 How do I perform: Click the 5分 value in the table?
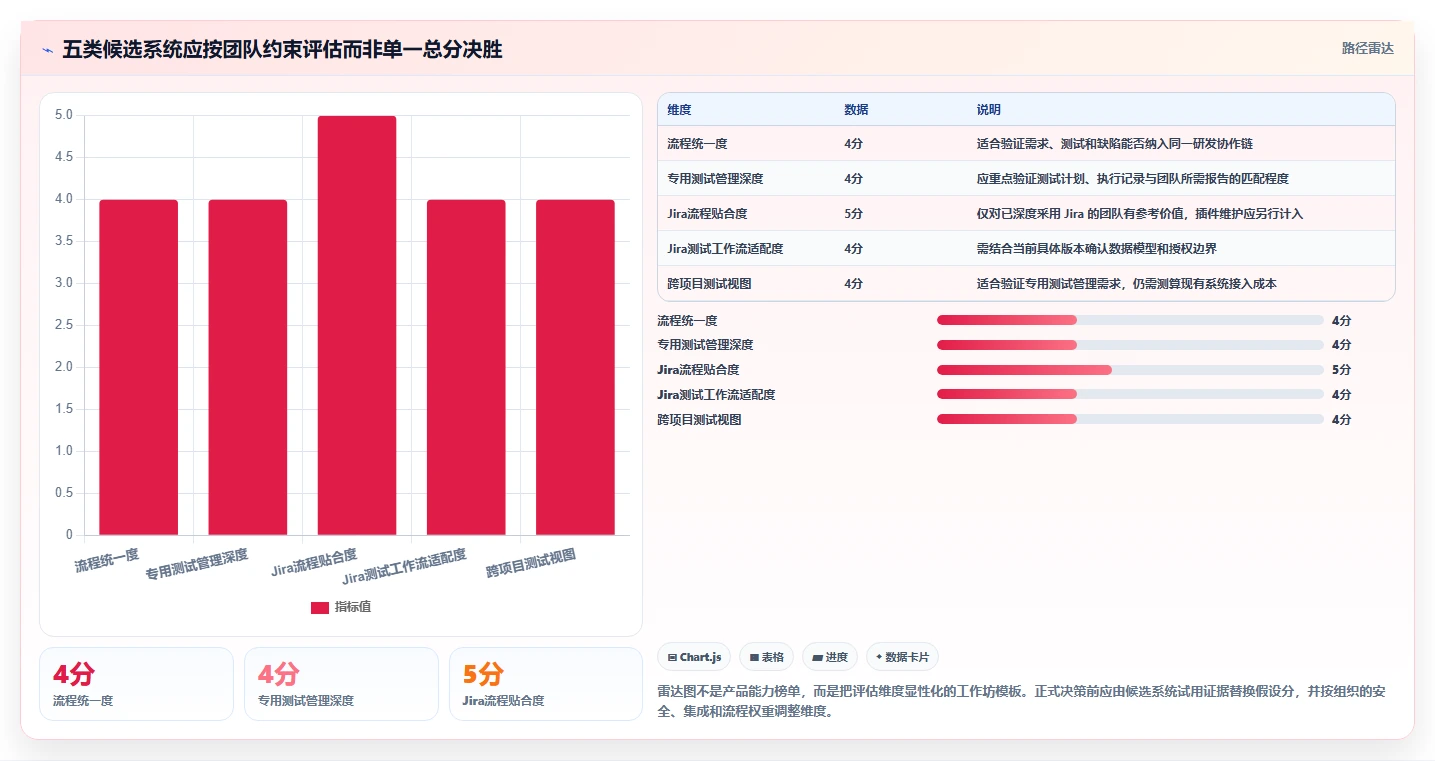[x=854, y=214]
